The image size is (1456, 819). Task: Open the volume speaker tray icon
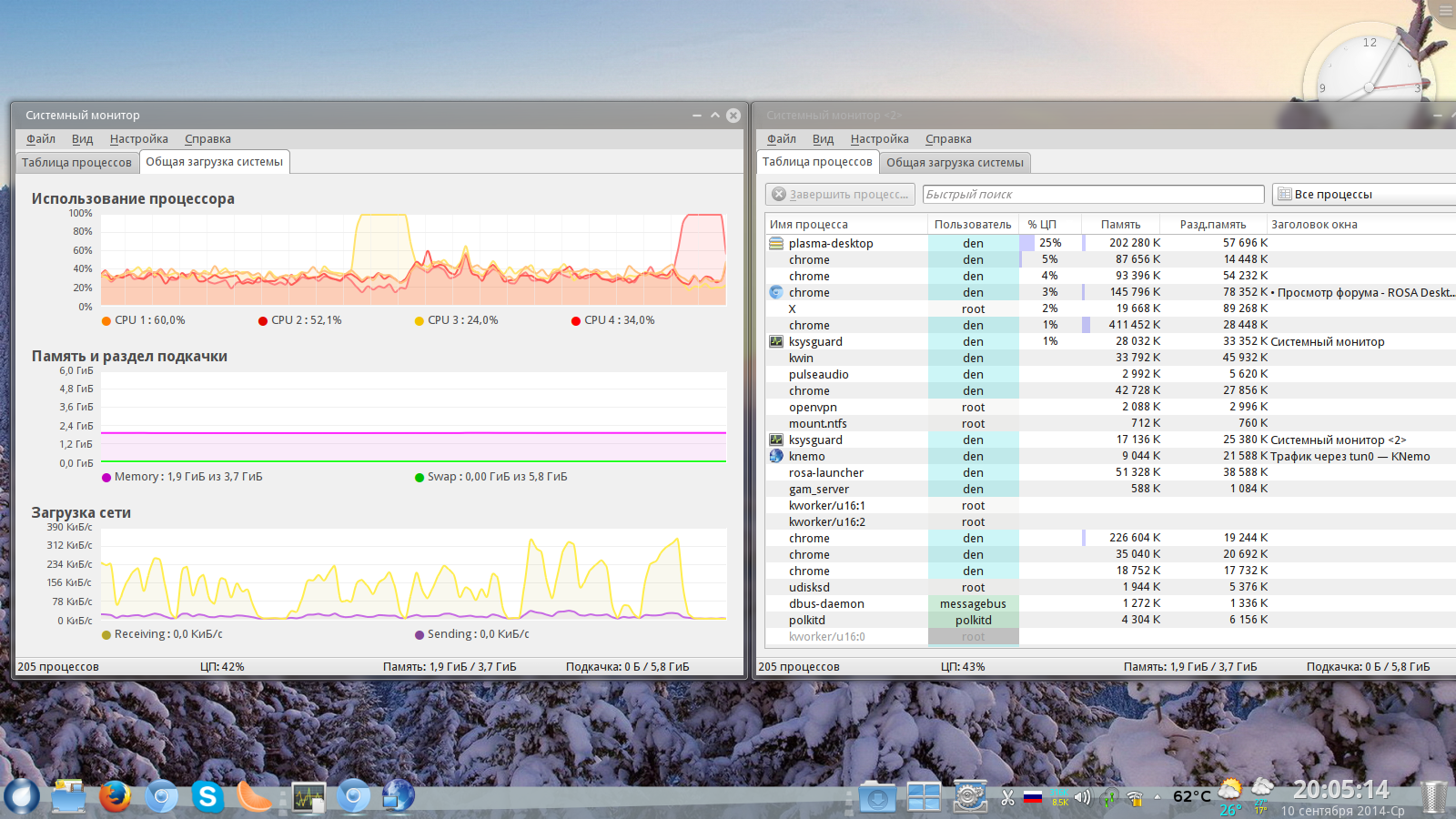click(1082, 798)
